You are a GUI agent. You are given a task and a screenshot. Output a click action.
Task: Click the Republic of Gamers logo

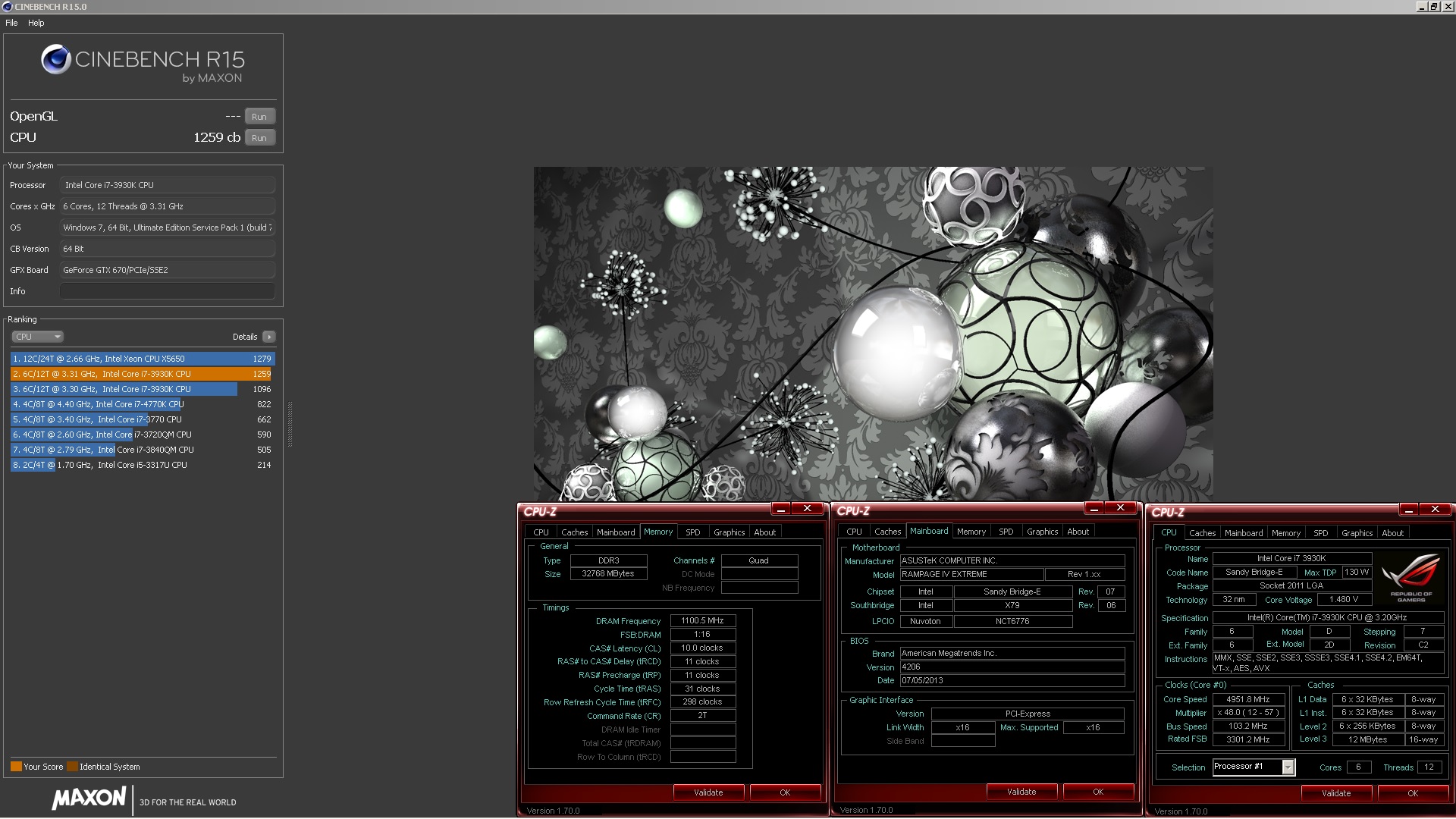click(1410, 578)
